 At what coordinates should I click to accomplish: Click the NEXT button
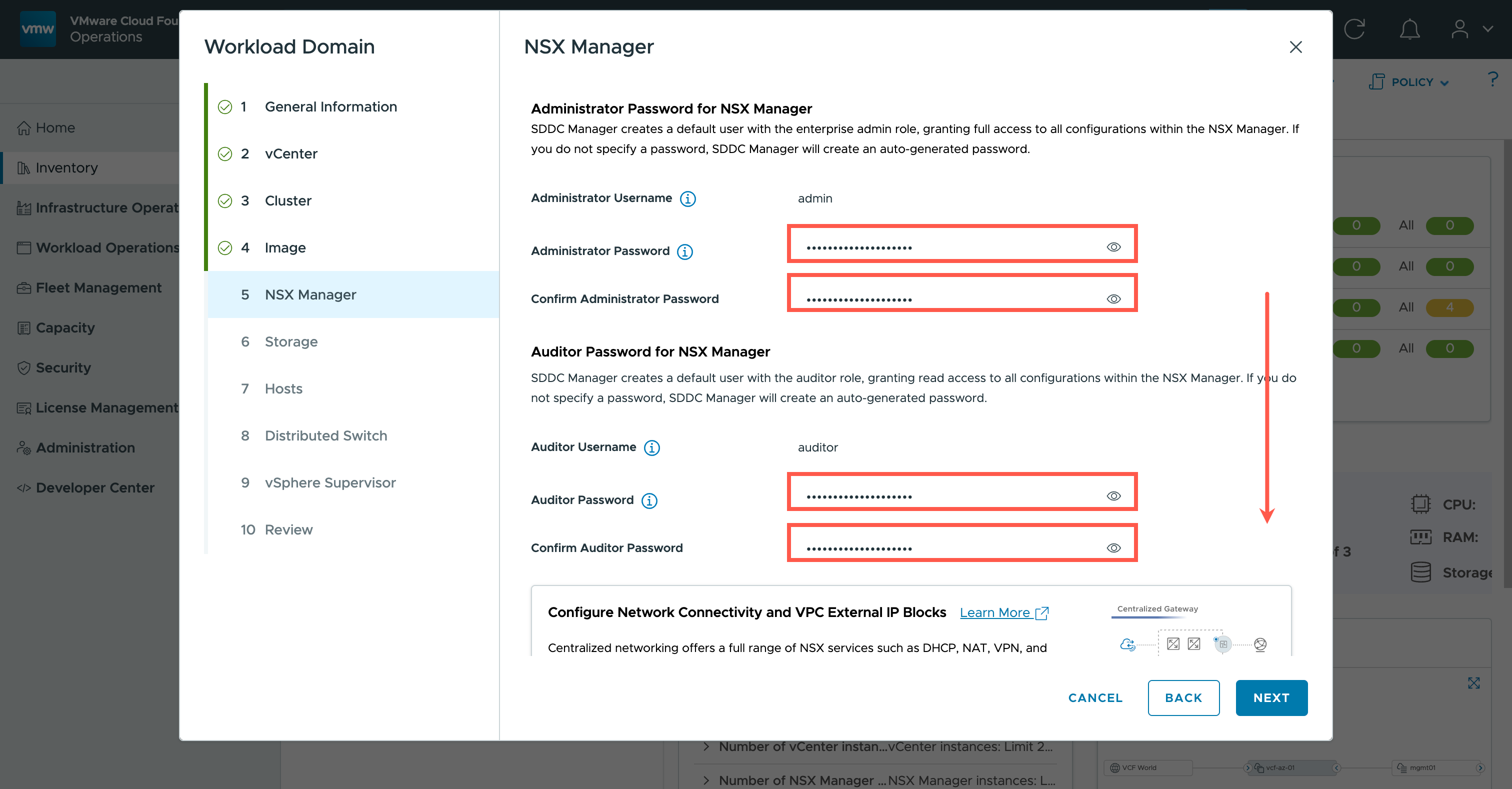1271,697
